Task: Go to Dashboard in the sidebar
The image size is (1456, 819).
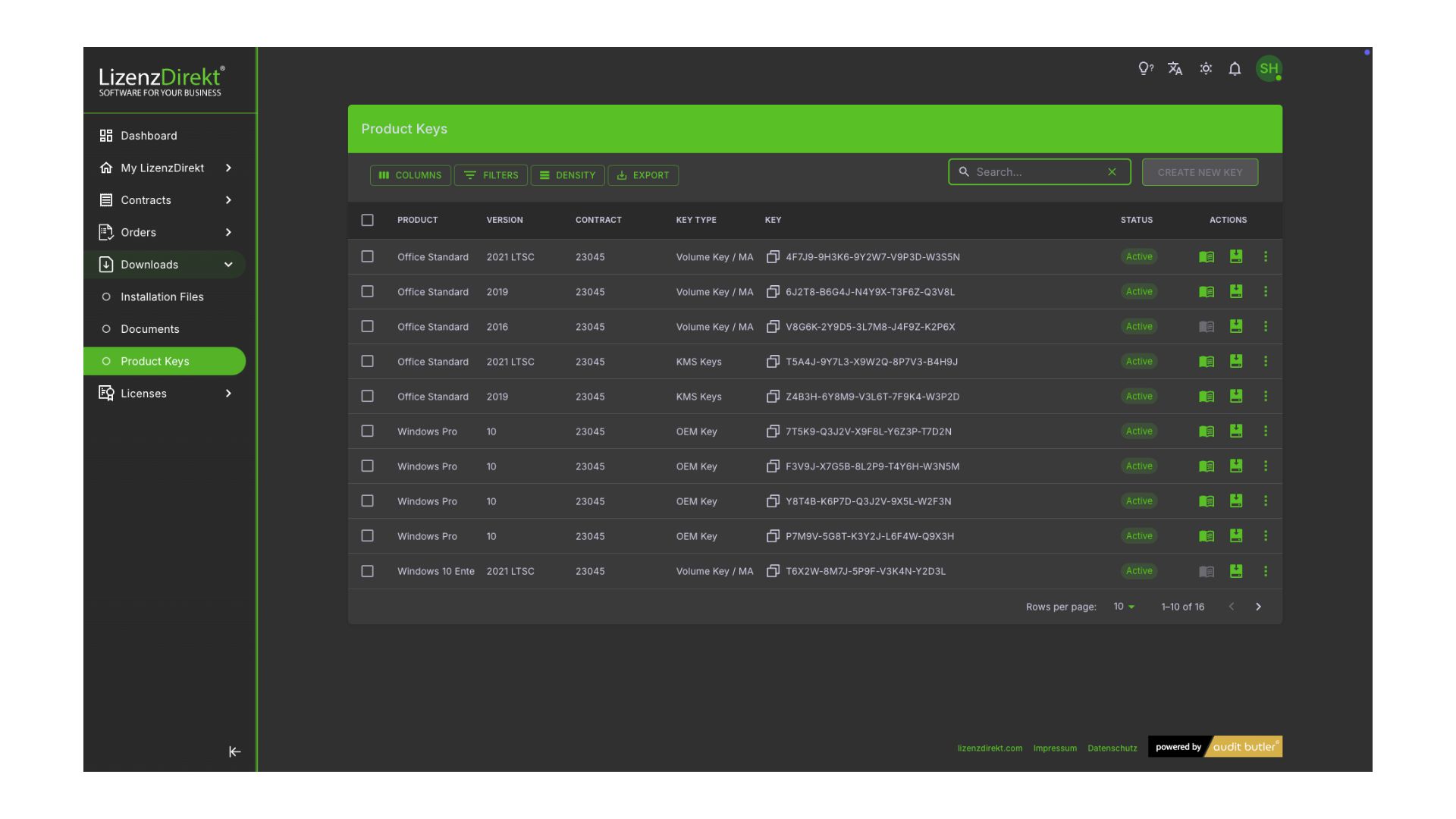Action: [x=149, y=136]
